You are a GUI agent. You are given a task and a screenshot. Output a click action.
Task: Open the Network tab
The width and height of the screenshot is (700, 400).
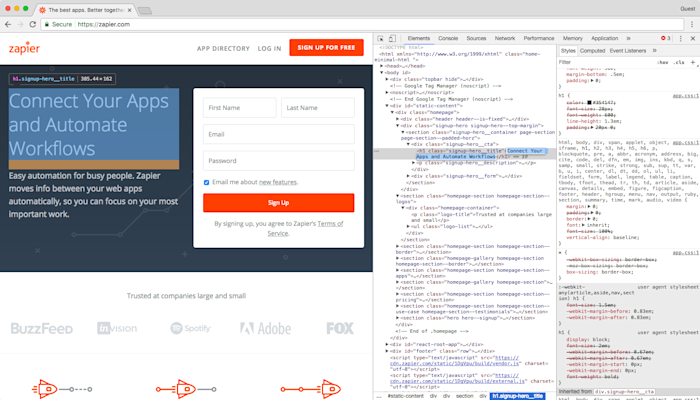point(504,38)
